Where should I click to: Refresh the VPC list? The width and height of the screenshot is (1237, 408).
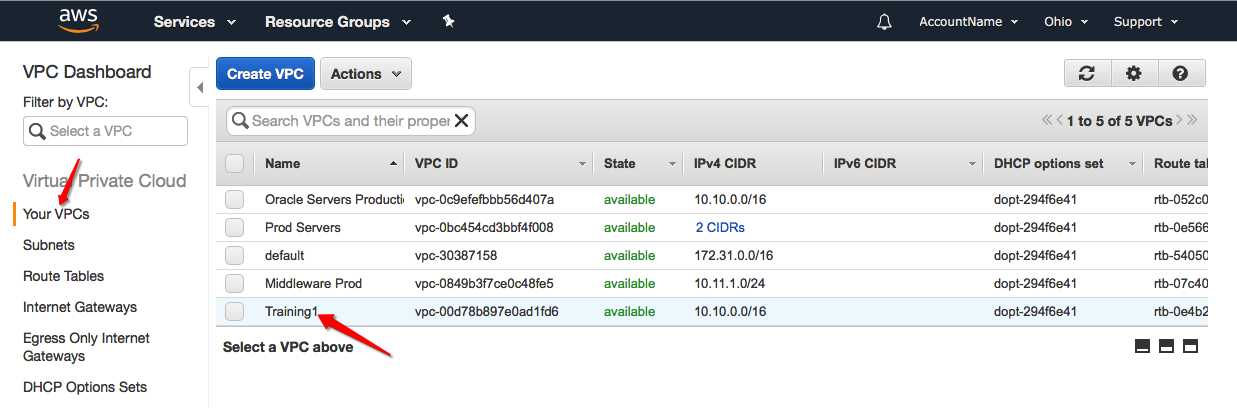pos(1087,73)
